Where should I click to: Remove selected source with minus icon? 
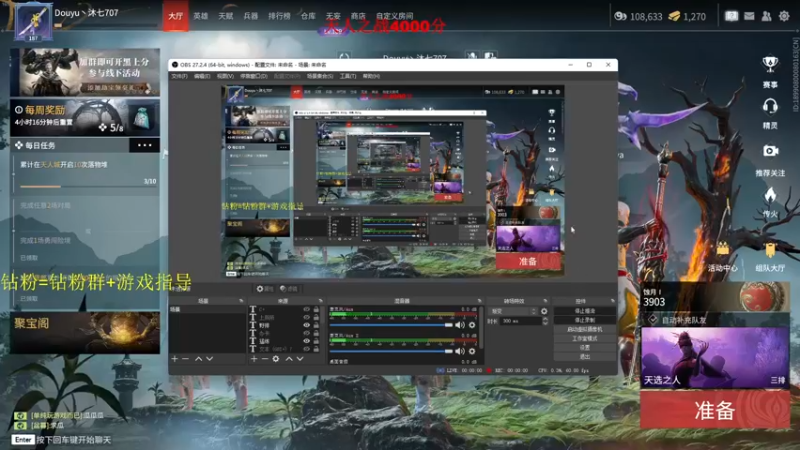265,359
